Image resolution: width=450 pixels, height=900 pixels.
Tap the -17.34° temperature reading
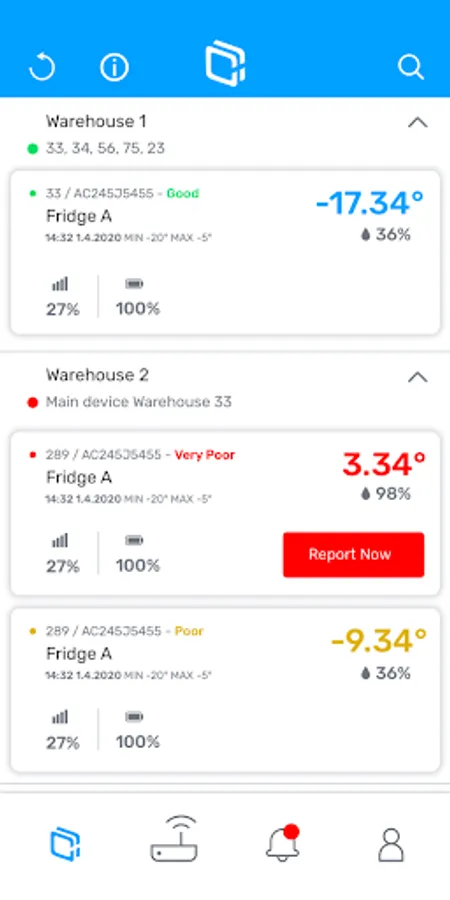point(370,203)
